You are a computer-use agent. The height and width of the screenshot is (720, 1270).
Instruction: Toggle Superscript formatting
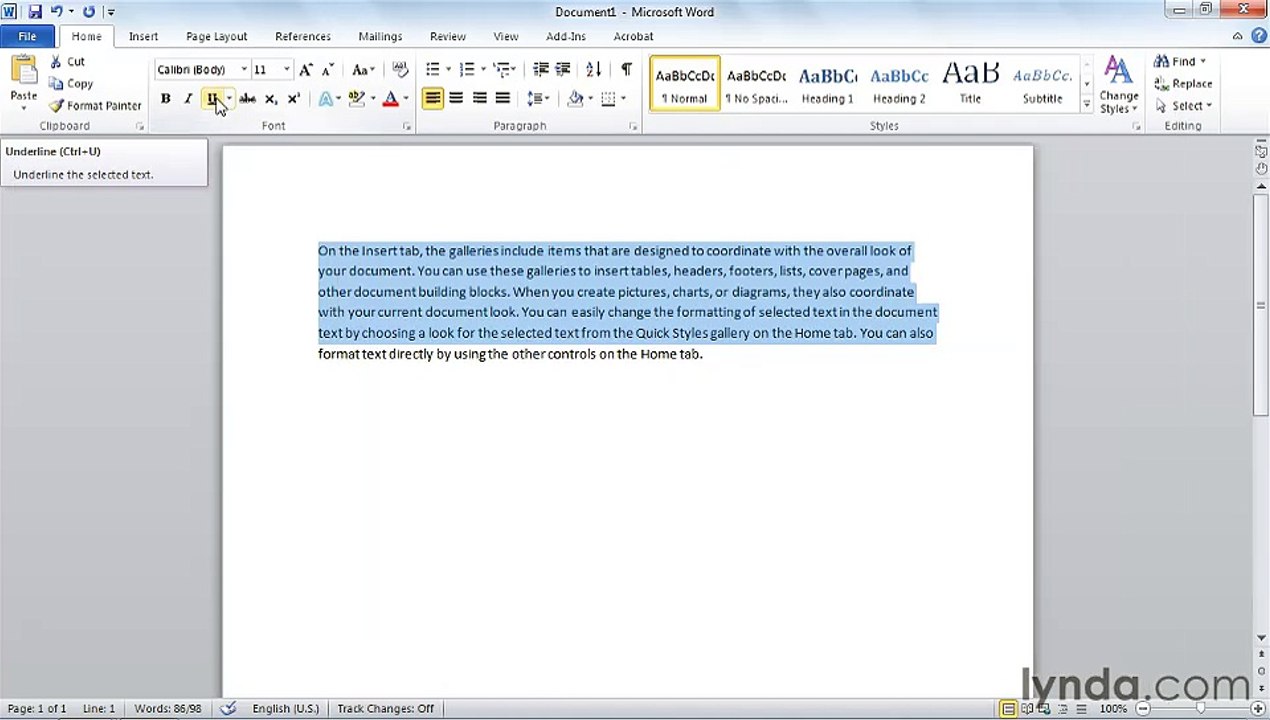(293, 99)
